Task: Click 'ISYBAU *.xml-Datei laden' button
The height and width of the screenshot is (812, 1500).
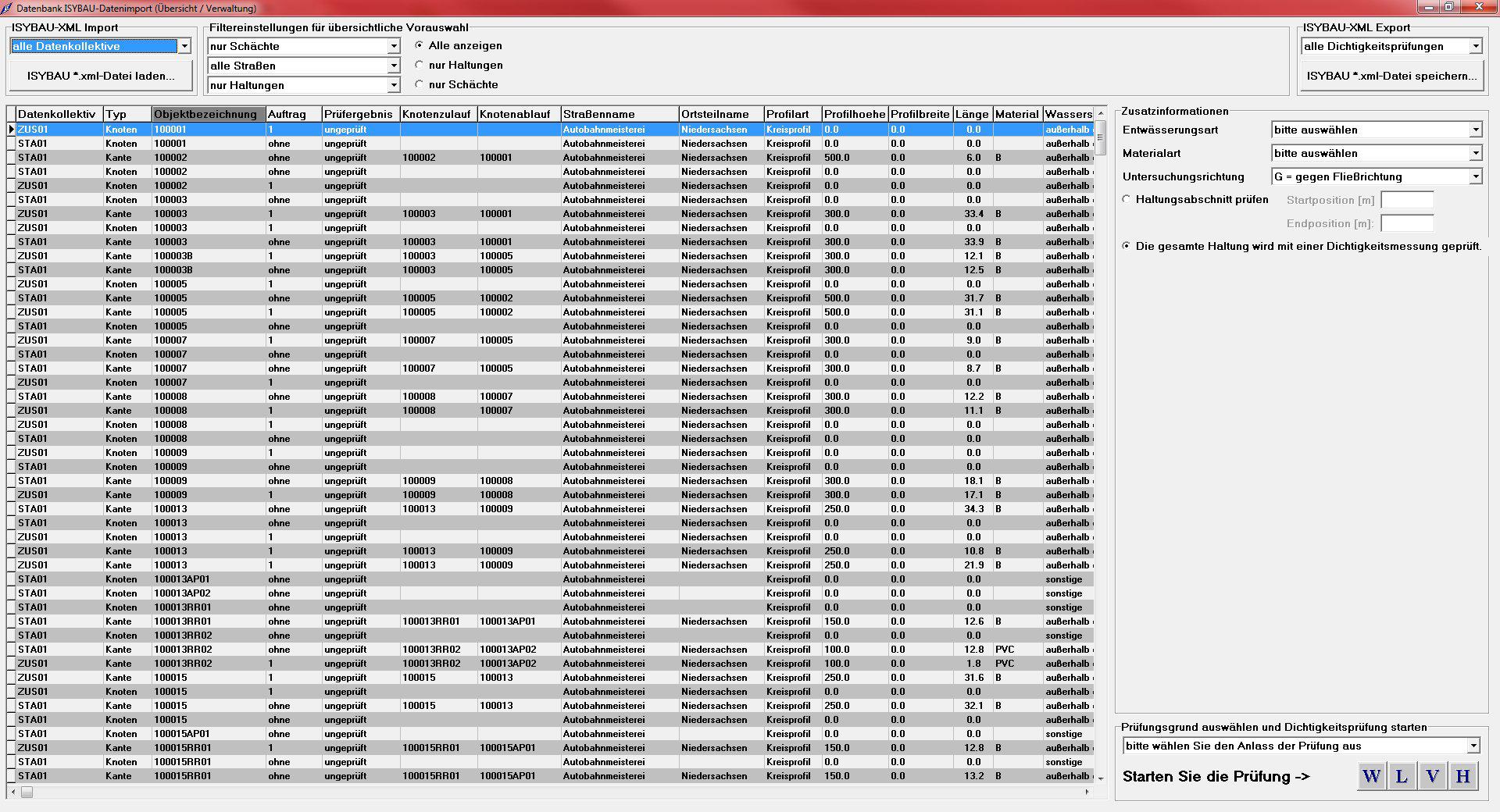Action: coord(100,75)
